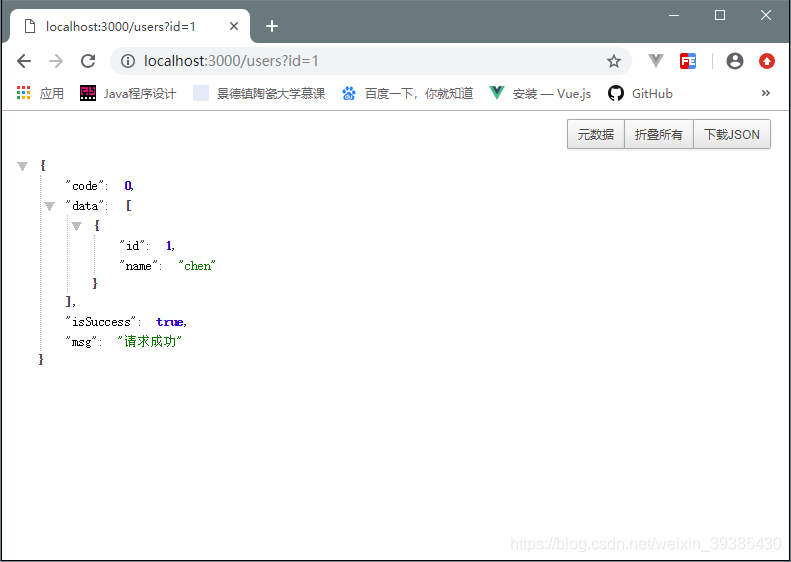The image size is (791, 562).
Task: Open 百度一下，你就知道 bookmark
Action: (x=408, y=93)
